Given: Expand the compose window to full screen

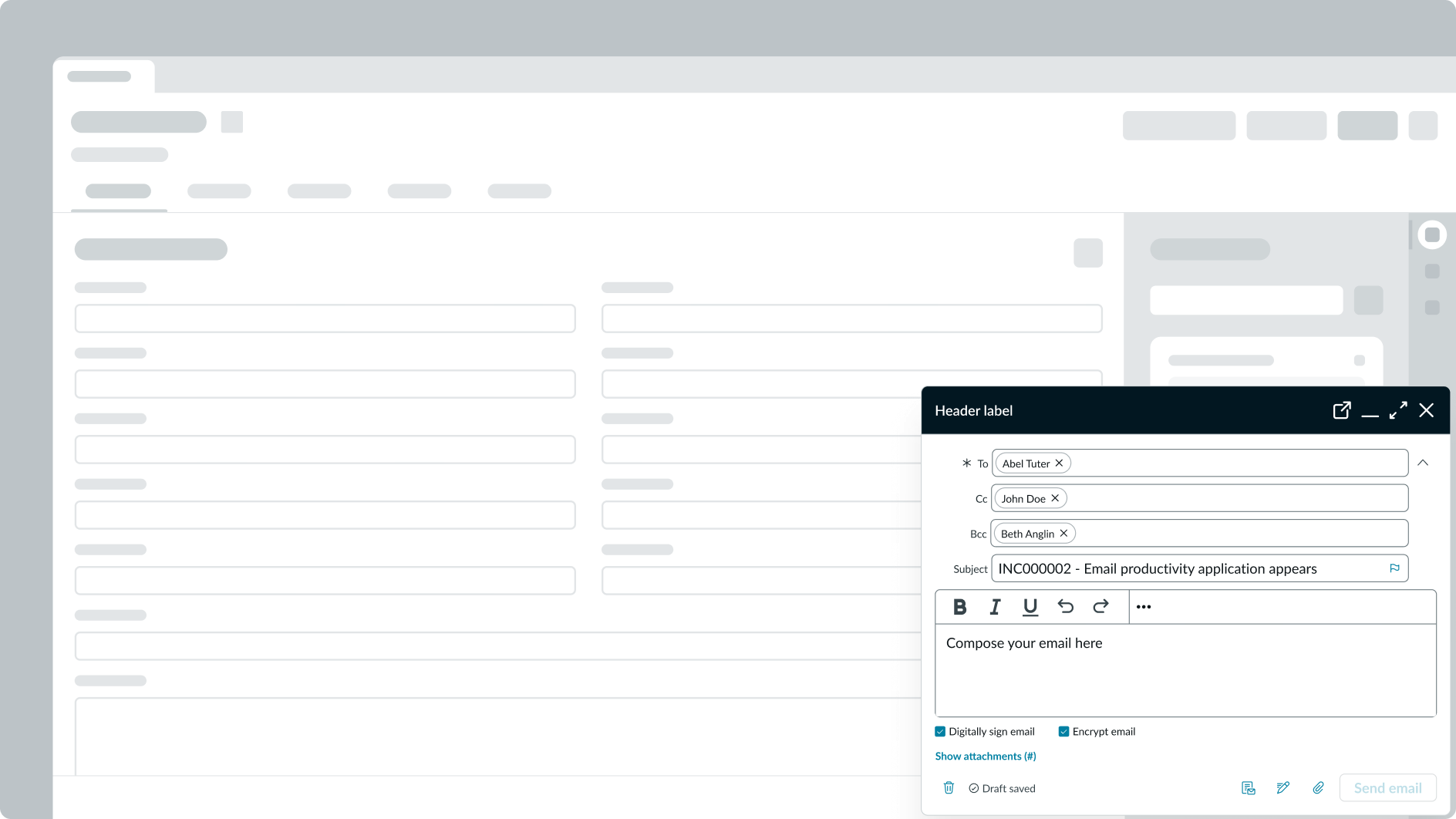Looking at the screenshot, I should tap(1398, 410).
